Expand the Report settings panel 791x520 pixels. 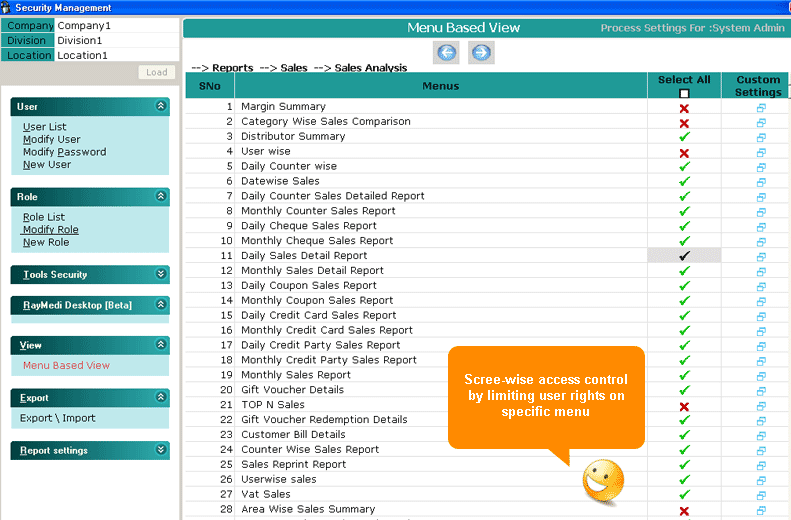(161, 450)
